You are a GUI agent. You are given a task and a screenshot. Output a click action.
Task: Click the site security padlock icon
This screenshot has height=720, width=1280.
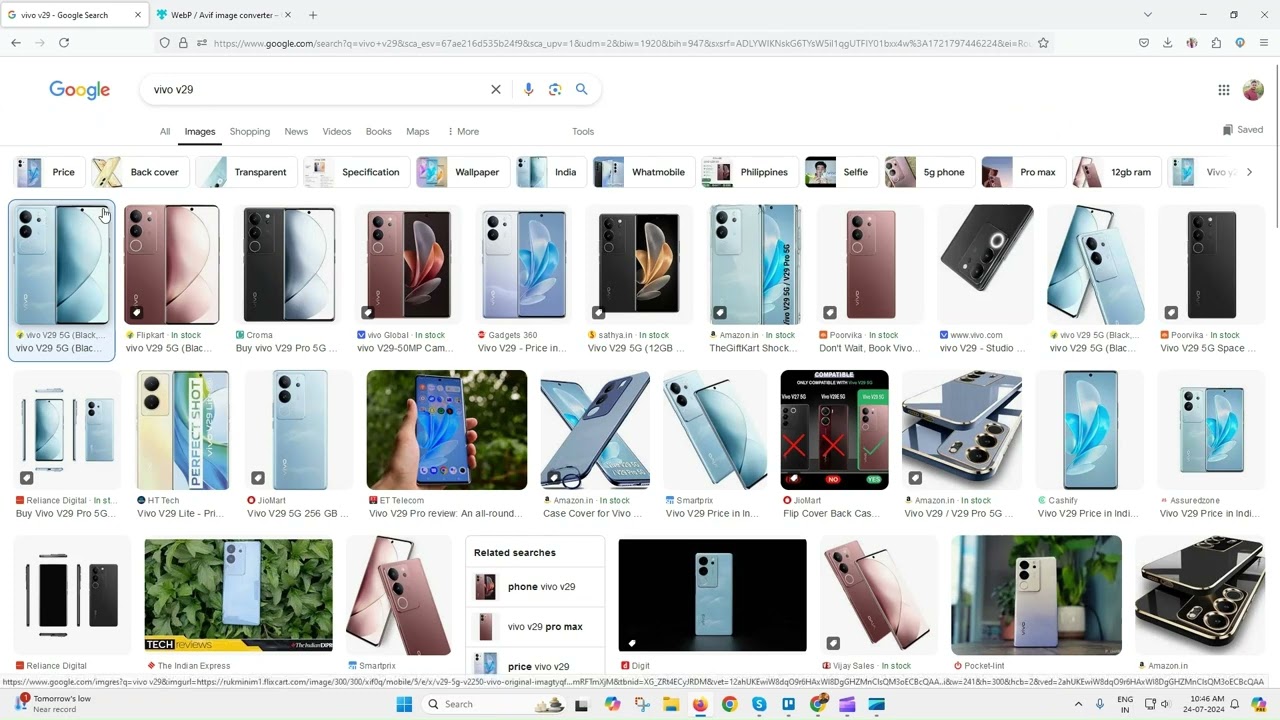coord(183,43)
